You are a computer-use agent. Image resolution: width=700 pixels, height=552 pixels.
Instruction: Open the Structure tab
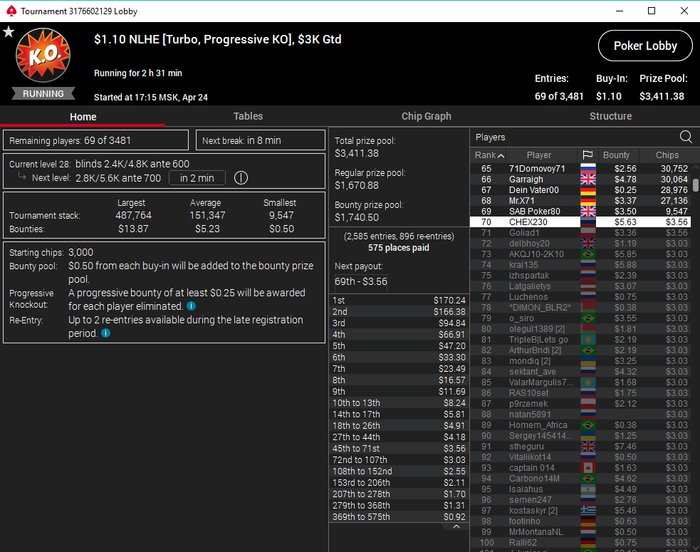point(610,116)
